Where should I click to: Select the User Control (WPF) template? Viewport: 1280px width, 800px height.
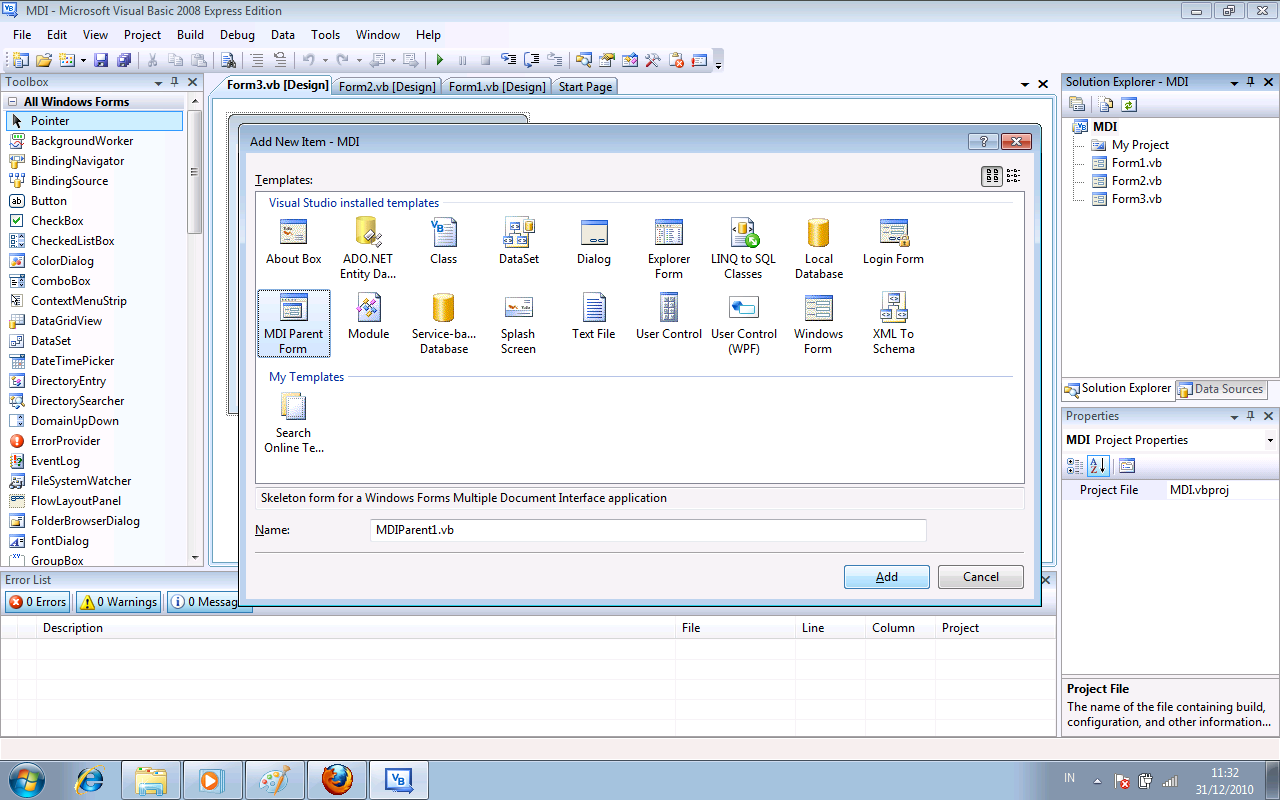[x=743, y=324]
